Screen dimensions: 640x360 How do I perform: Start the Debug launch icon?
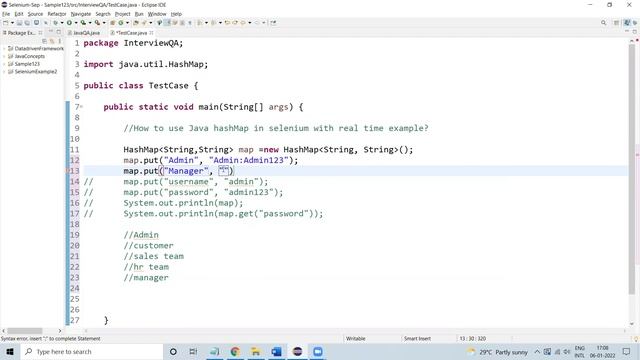56,23
